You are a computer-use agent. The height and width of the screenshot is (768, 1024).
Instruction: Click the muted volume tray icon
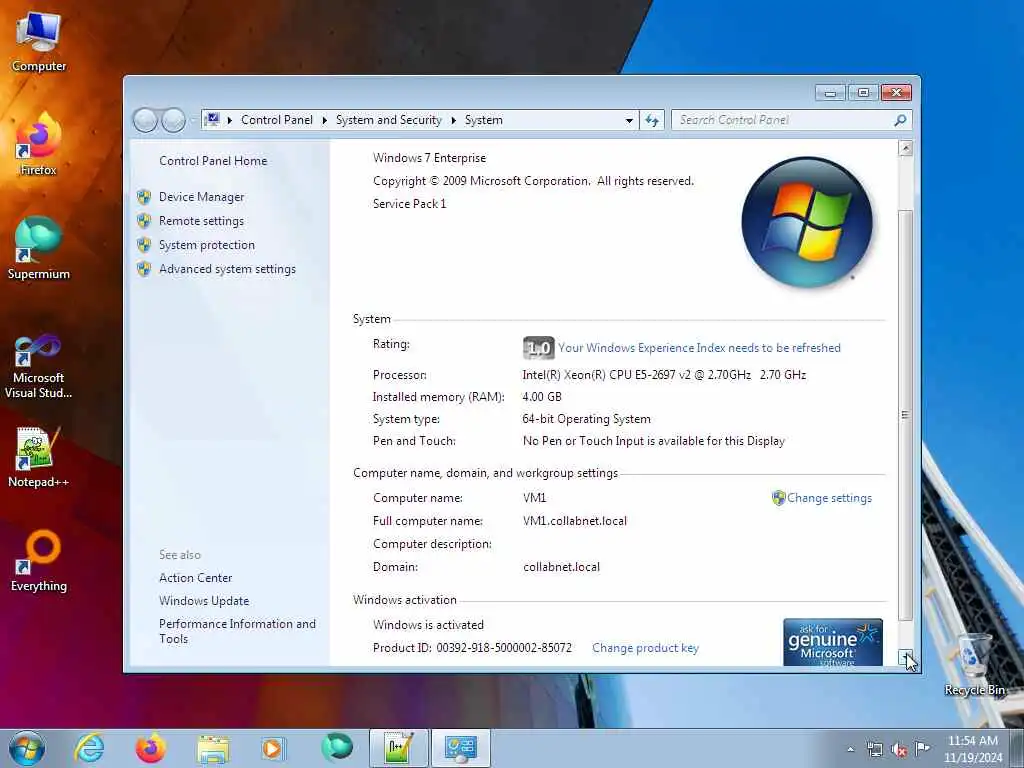tap(899, 750)
